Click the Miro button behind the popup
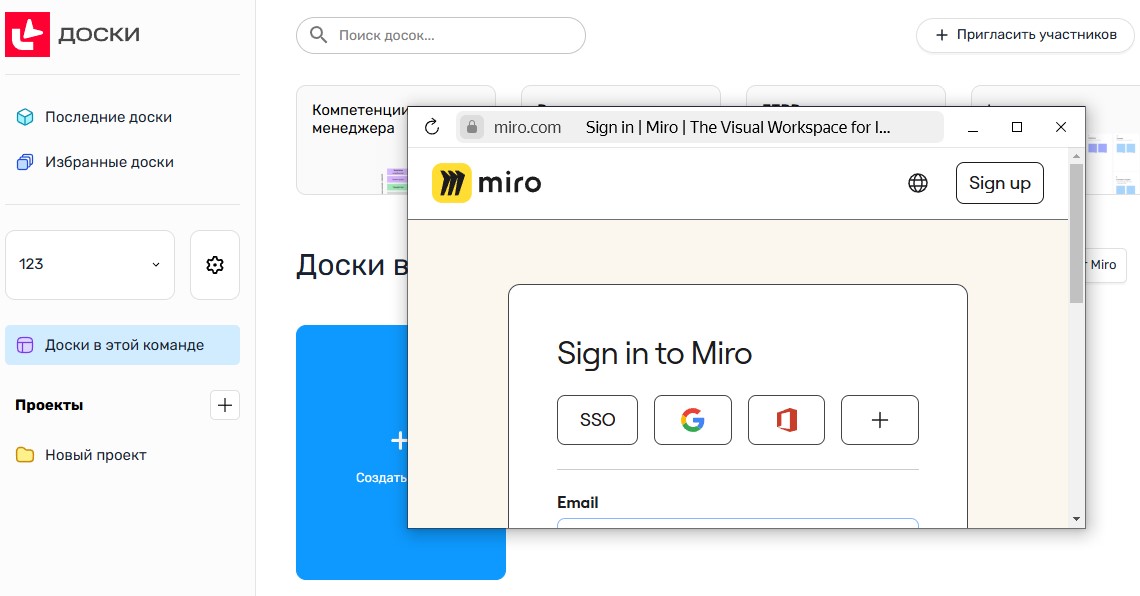Viewport: 1140px width, 596px height. [x=1106, y=265]
